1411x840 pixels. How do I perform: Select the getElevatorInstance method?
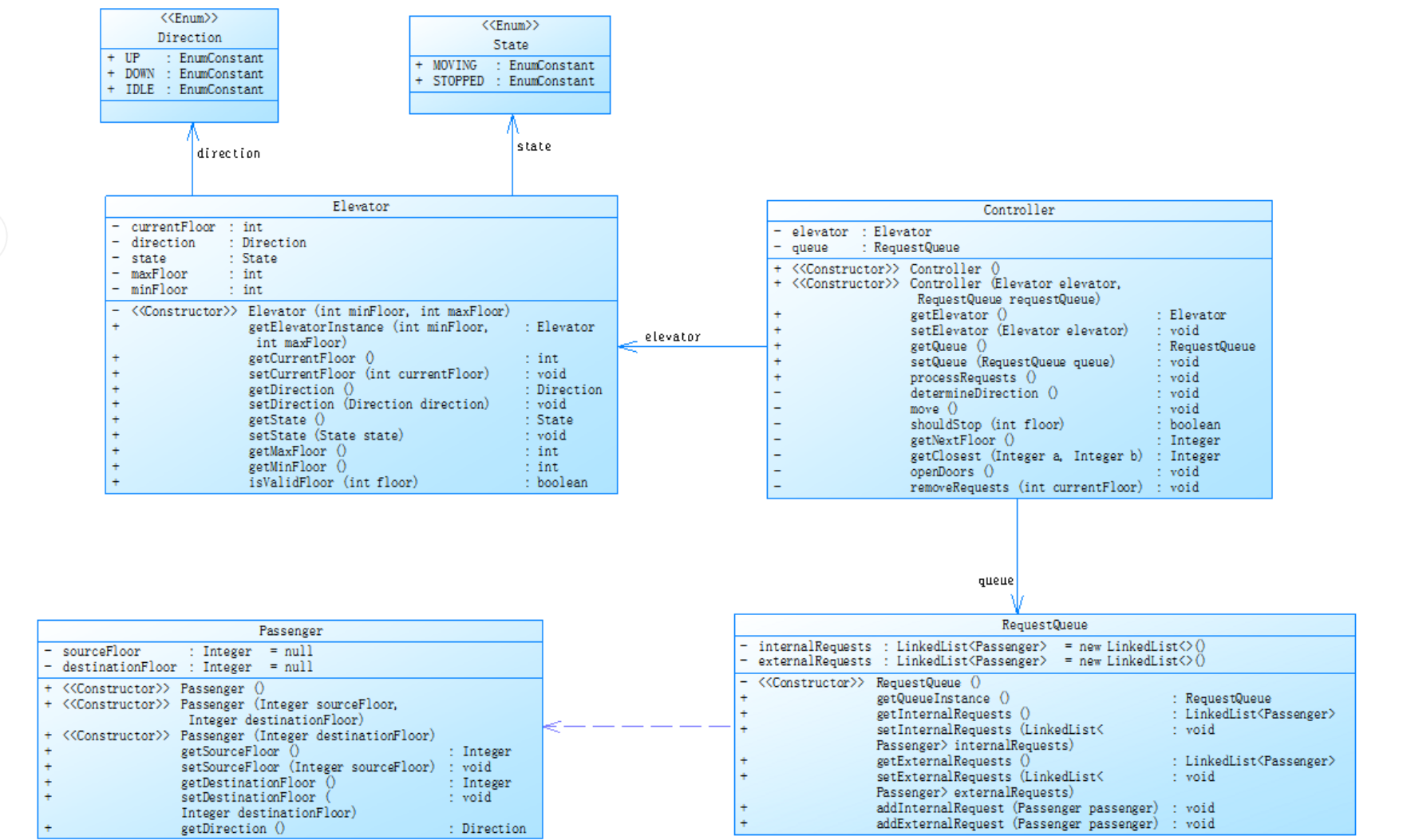coord(354,335)
